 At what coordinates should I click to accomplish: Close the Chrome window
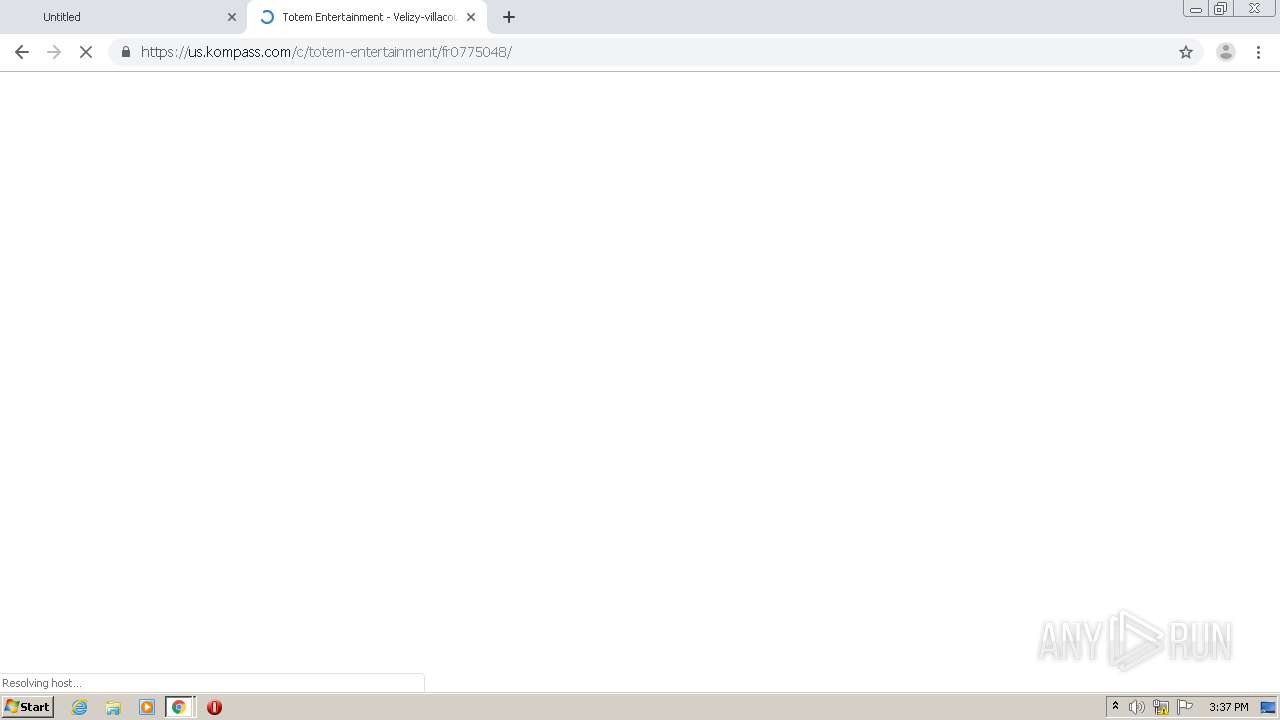pos(1254,9)
